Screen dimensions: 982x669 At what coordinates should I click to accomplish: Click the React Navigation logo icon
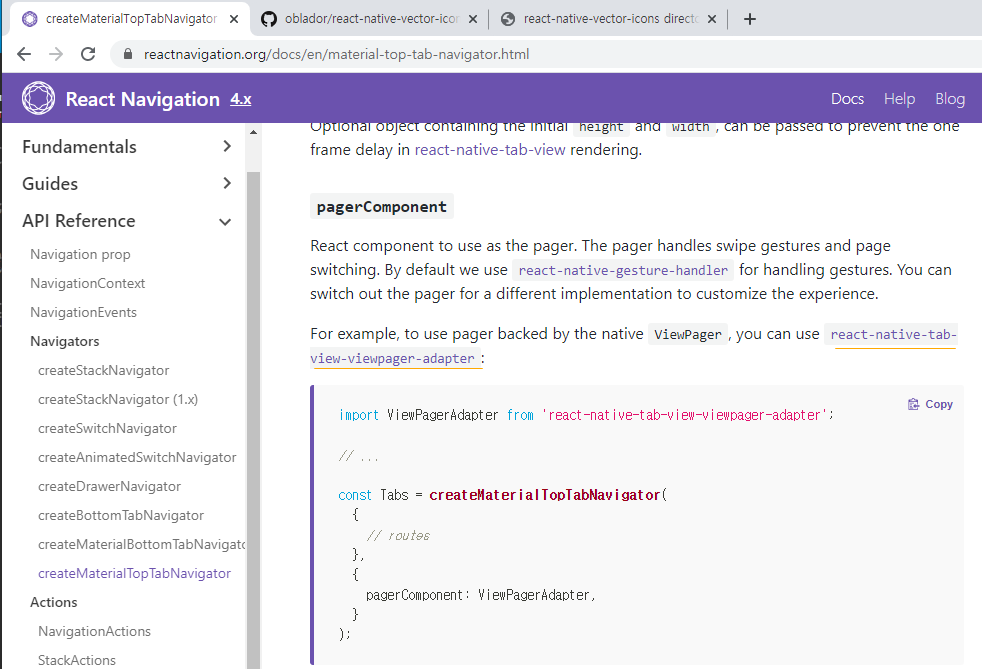pyautogui.click(x=38, y=98)
